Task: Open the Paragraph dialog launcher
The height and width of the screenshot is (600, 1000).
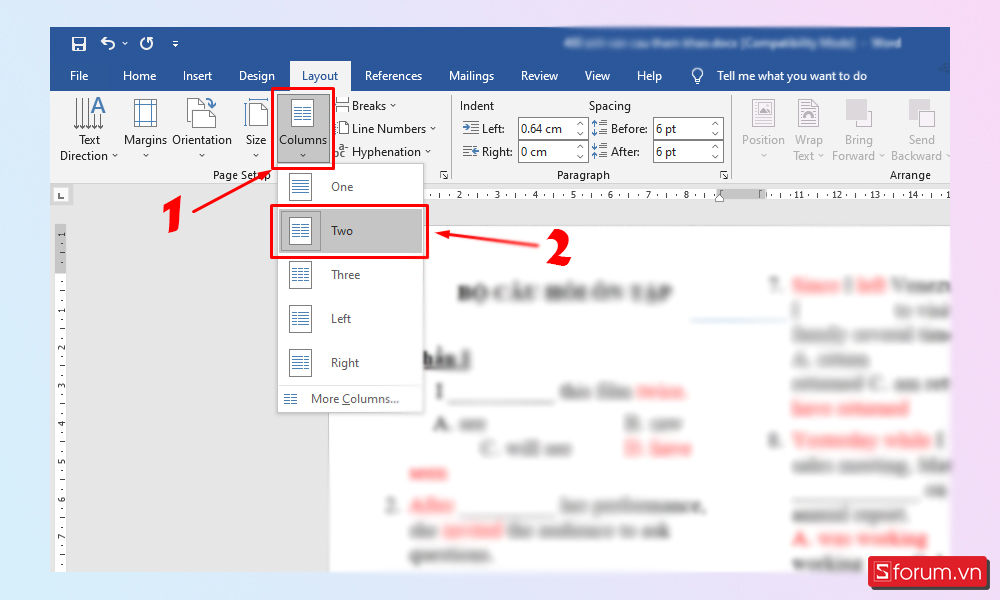Action: [724, 175]
